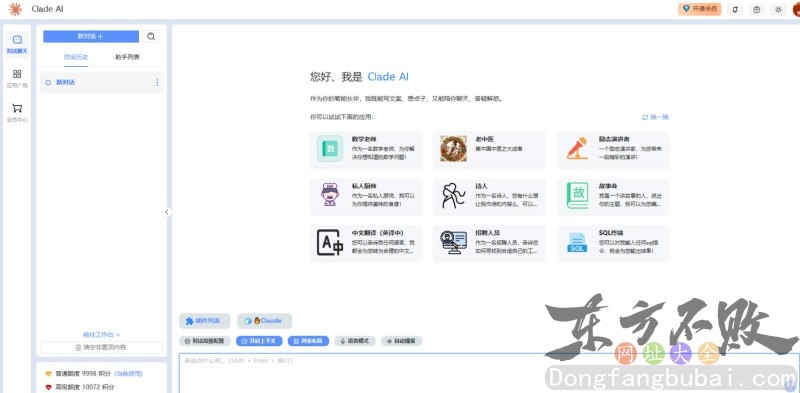The width and height of the screenshot is (800, 393).
Task: Click the 开通会员 diamond membership button
Action: [x=699, y=9]
